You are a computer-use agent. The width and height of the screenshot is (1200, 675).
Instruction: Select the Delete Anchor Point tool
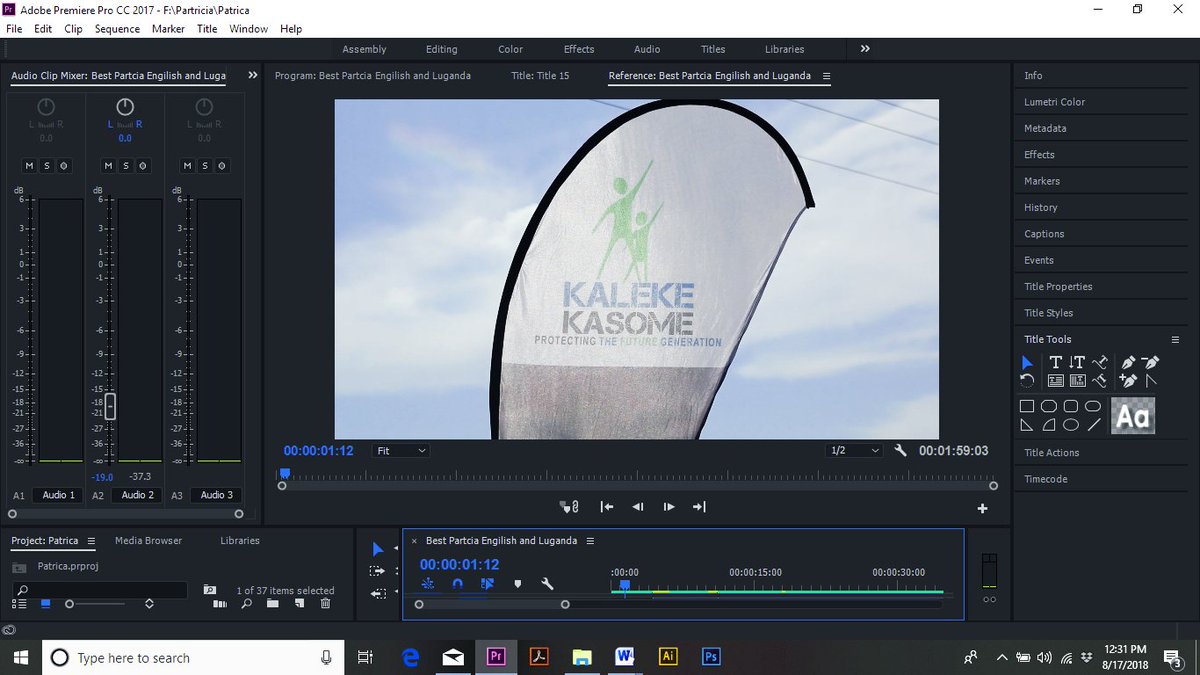(1151, 362)
